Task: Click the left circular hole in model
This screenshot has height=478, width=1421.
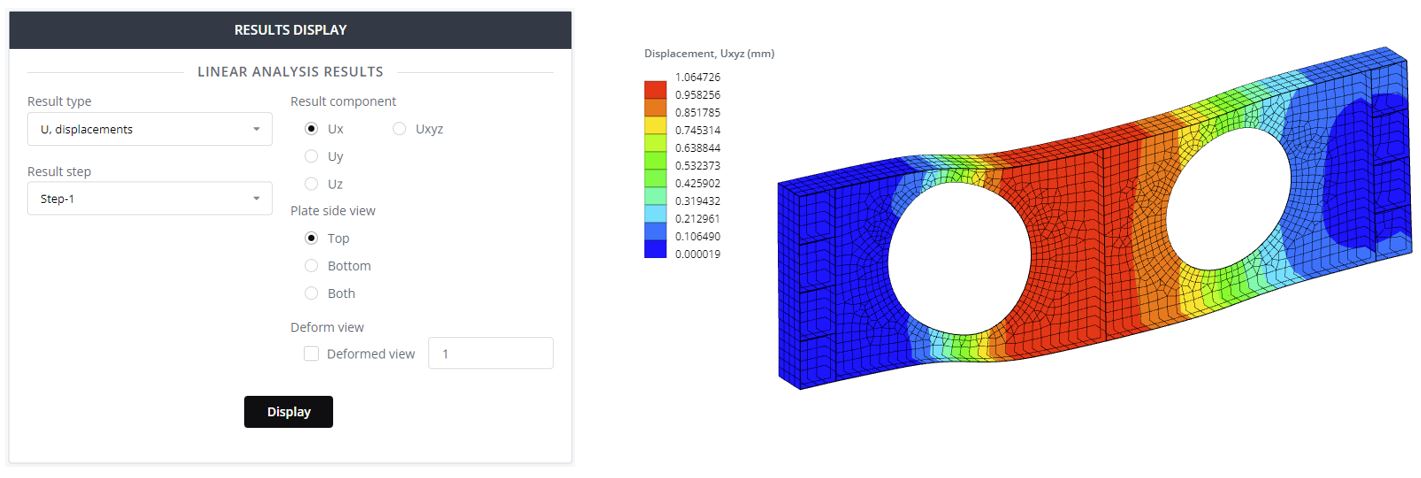Action: [x=959, y=258]
